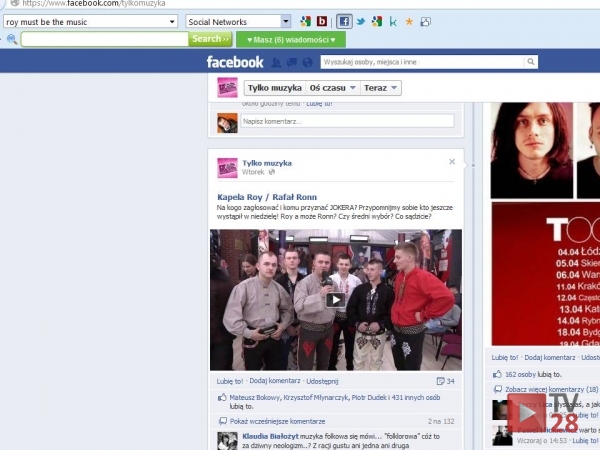Expand the Tylko muzyka page dropdown
The width and height of the screenshot is (600, 450).
coord(274,88)
